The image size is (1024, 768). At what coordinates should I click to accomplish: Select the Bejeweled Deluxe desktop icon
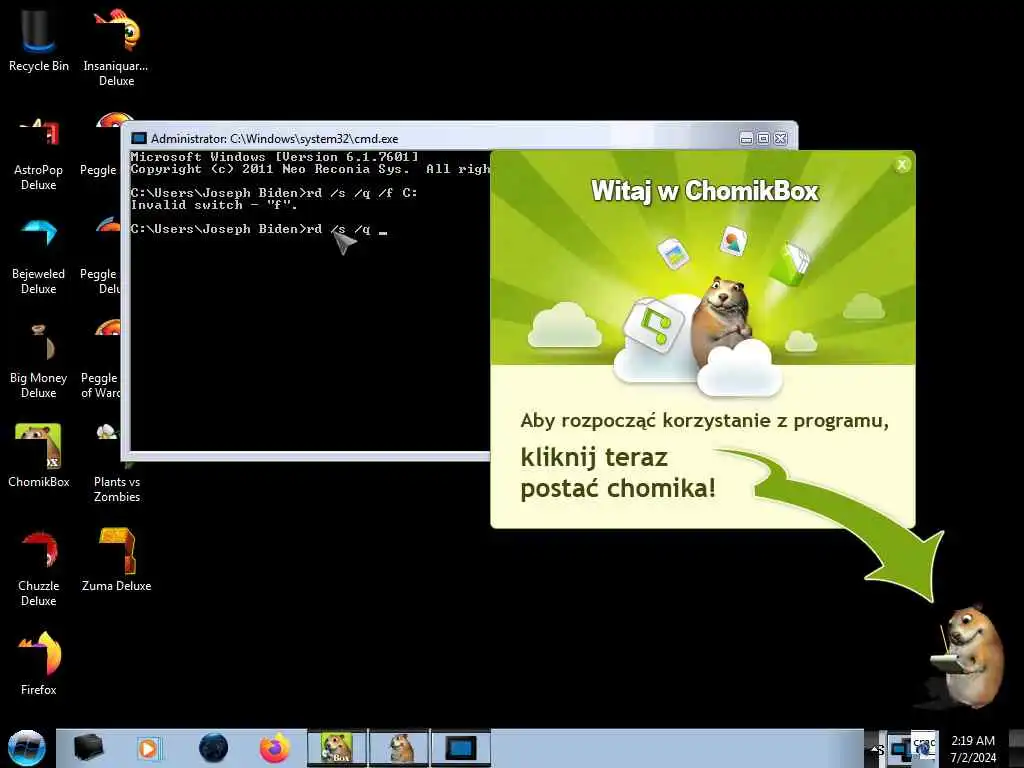tap(38, 257)
